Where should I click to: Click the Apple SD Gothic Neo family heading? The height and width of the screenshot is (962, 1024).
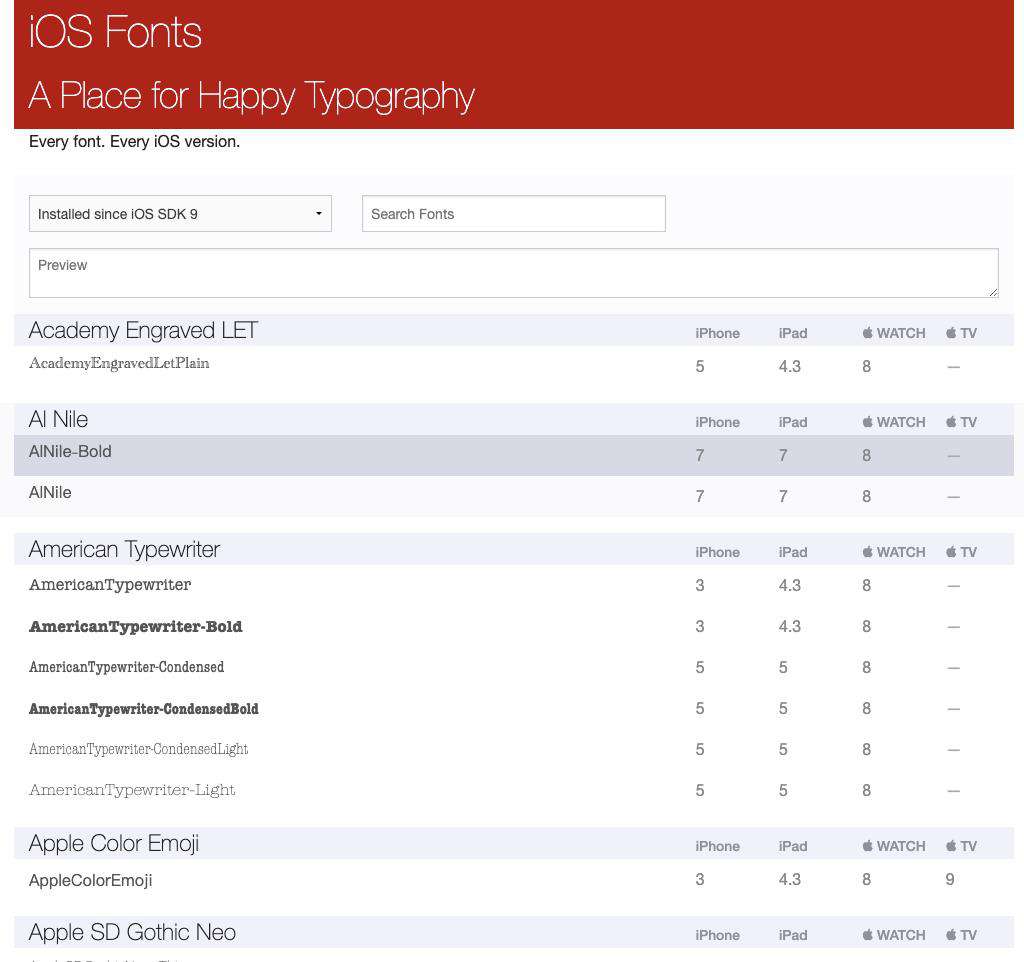pyautogui.click(x=132, y=933)
